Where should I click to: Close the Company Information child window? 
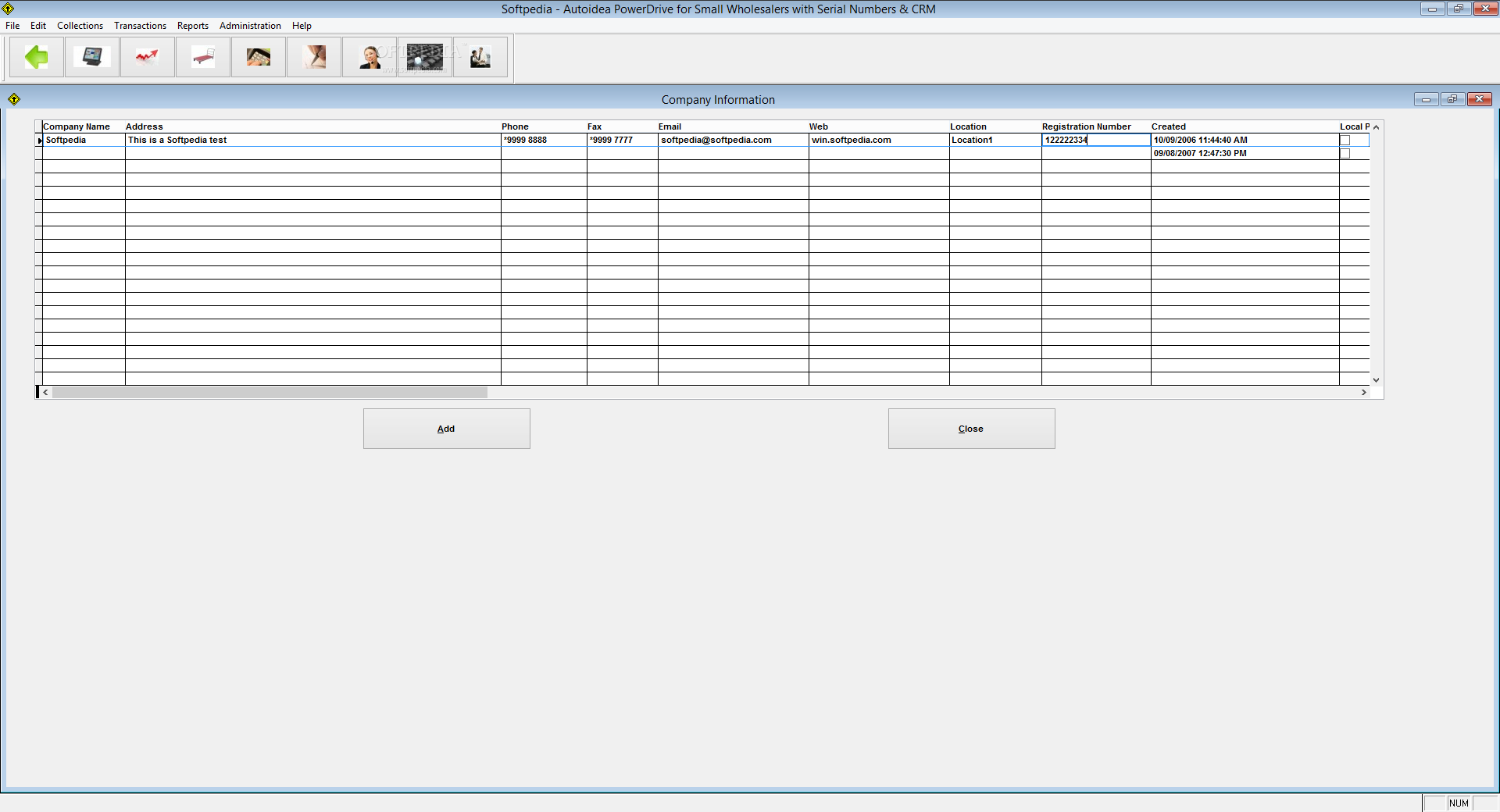pos(1480,99)
